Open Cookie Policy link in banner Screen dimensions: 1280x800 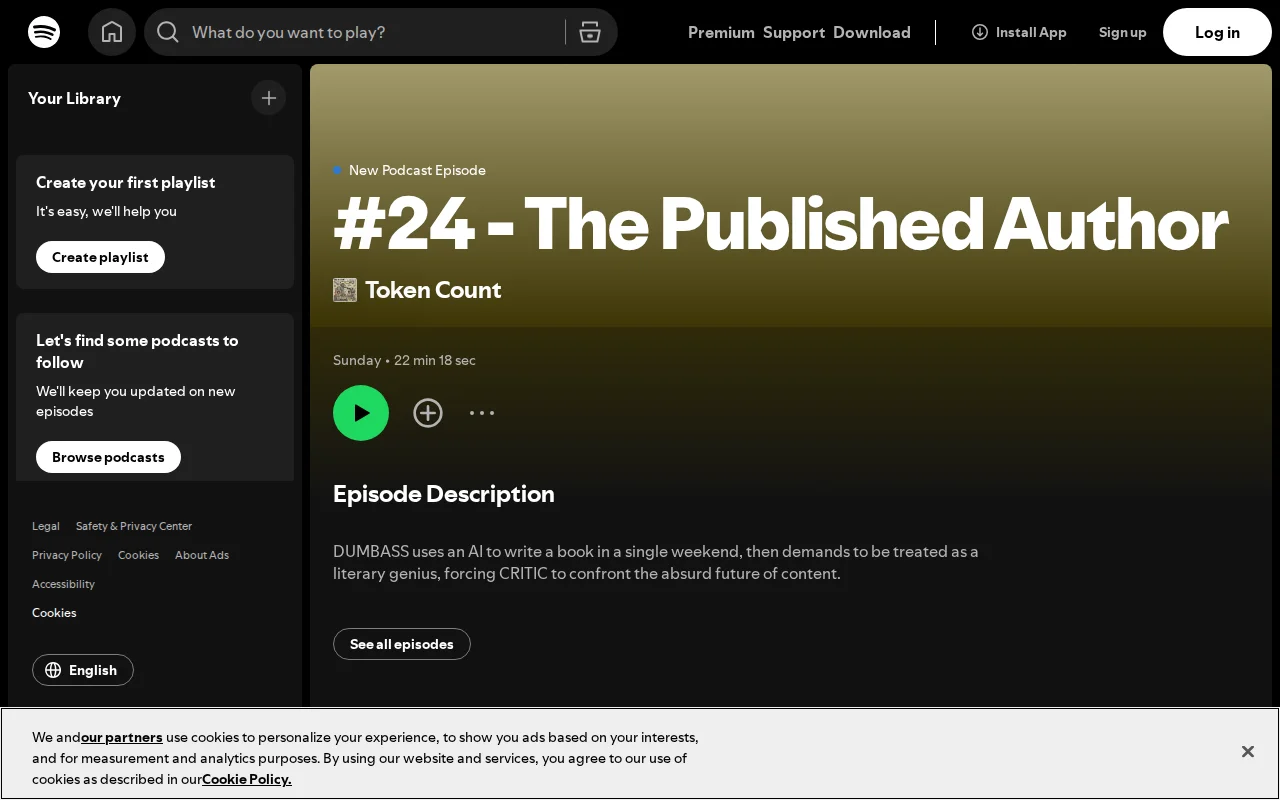click(247, 779)
